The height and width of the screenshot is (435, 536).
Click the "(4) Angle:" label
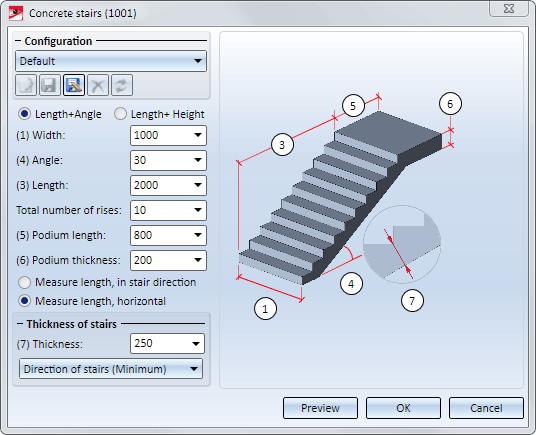[40, 160]
